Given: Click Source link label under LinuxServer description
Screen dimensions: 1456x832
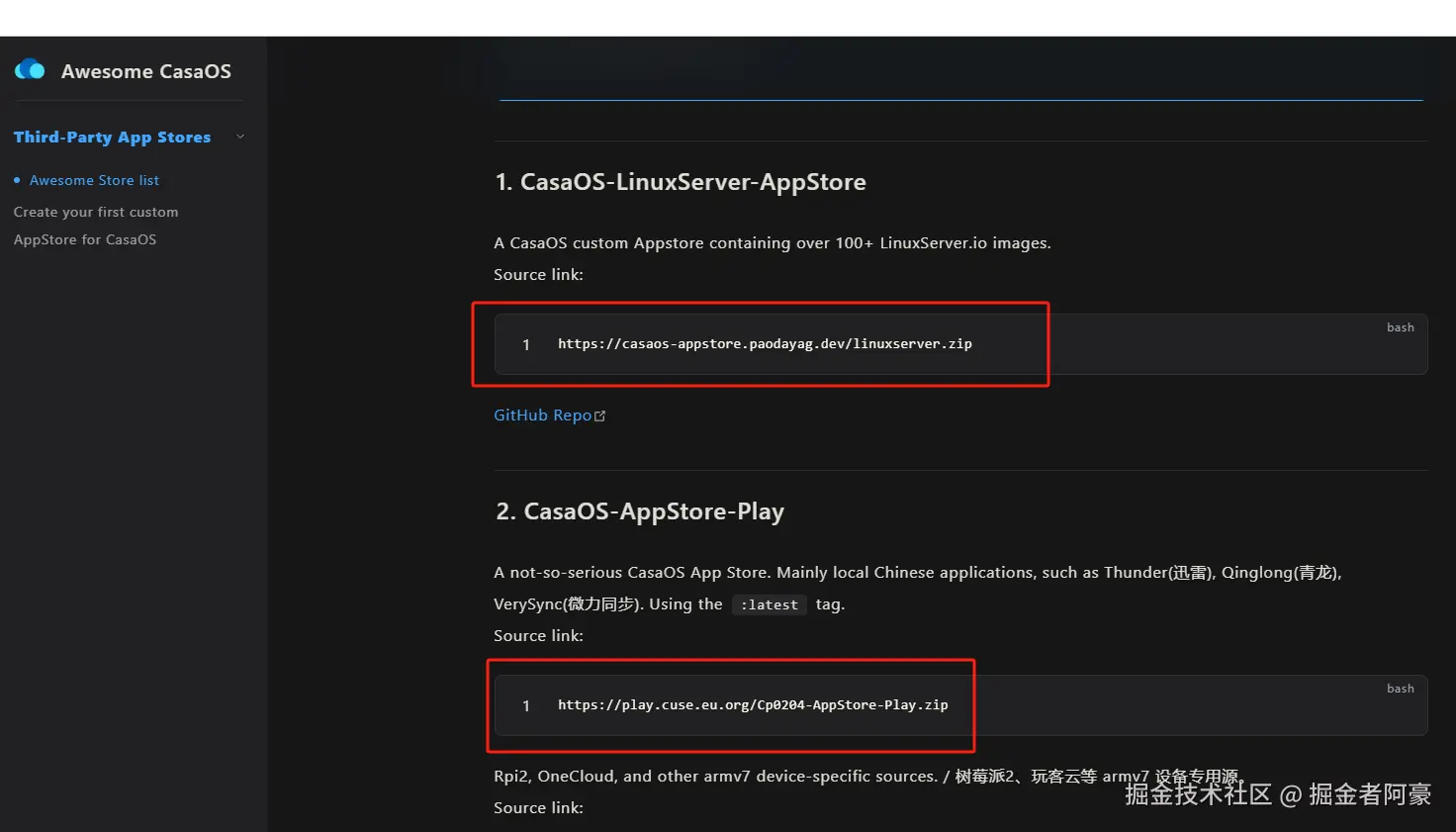Looking at the screenshot, I should pos(538,275).
